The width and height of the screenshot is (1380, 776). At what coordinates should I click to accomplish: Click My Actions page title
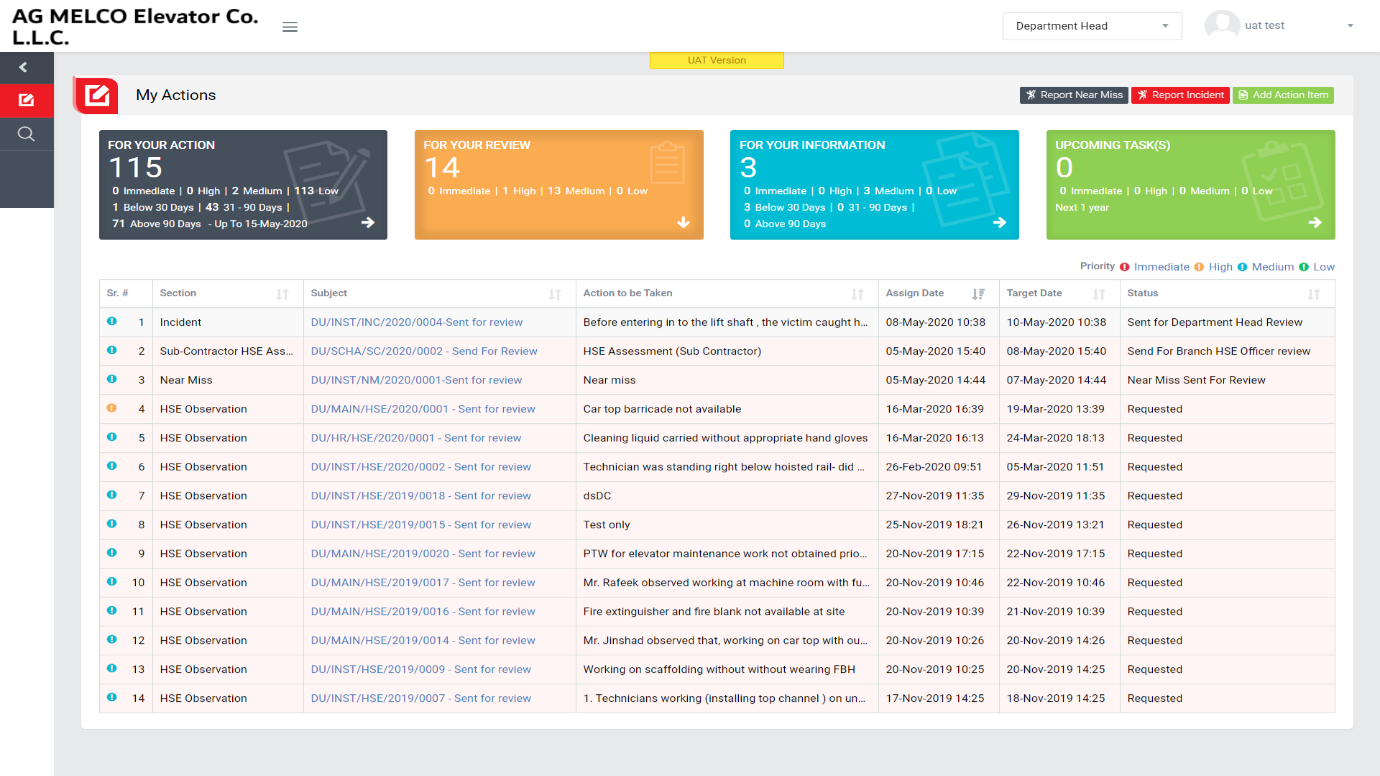tap(176, 95)
